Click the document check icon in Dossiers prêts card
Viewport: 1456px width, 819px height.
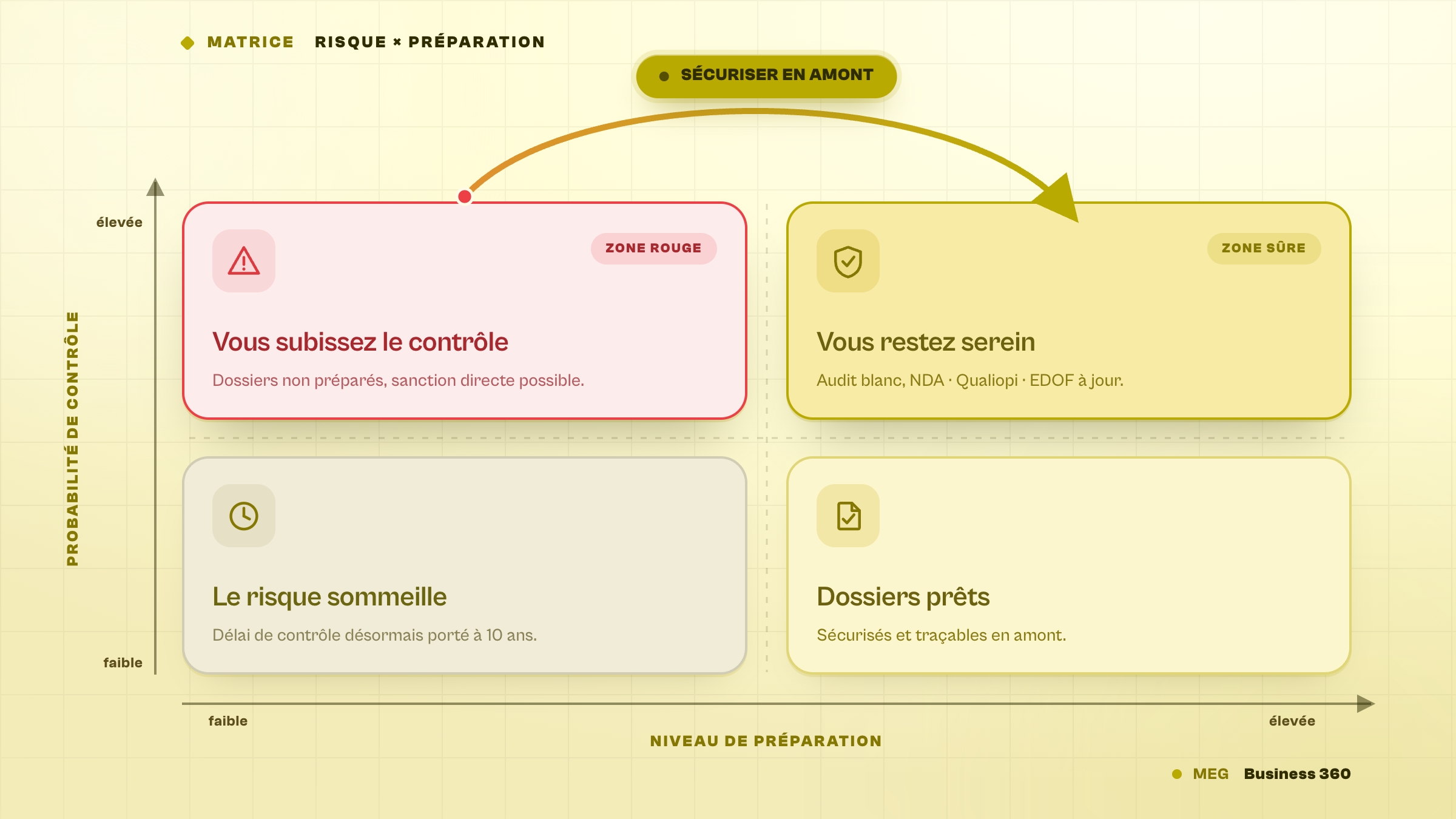click(848, 516)
